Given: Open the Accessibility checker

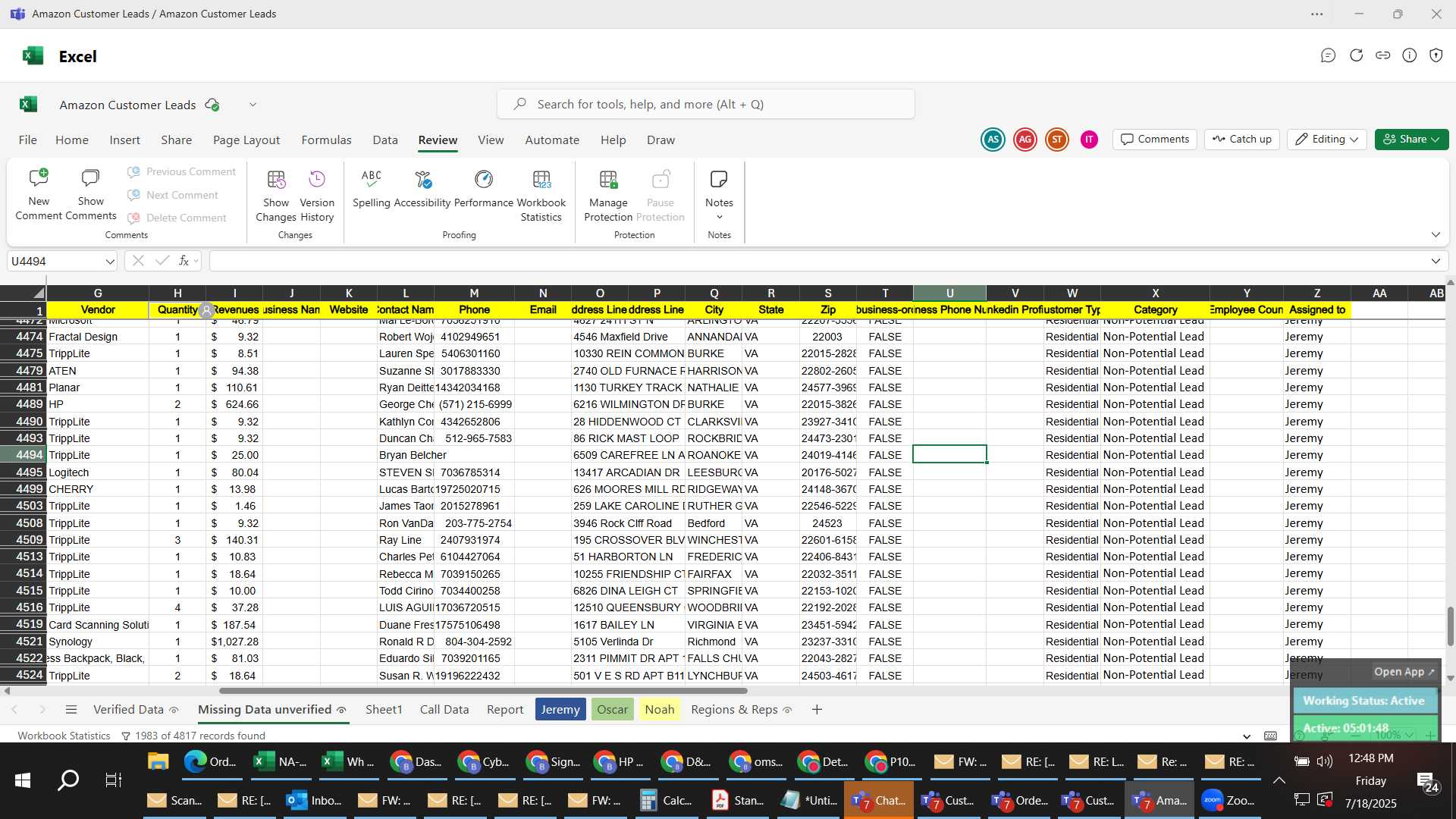Looking at the screenshot, I should pos(422,190).
